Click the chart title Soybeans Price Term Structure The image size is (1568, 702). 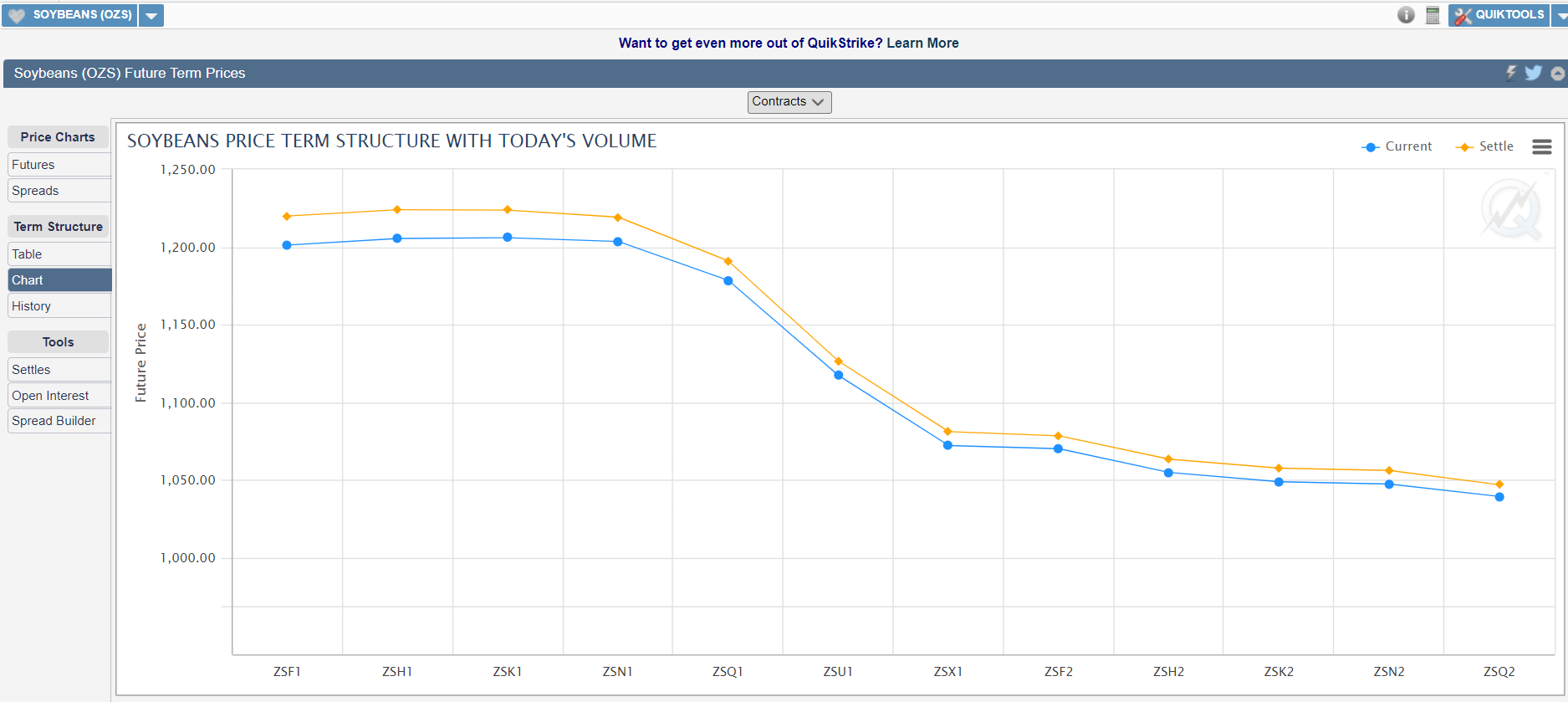click(392, 141)
